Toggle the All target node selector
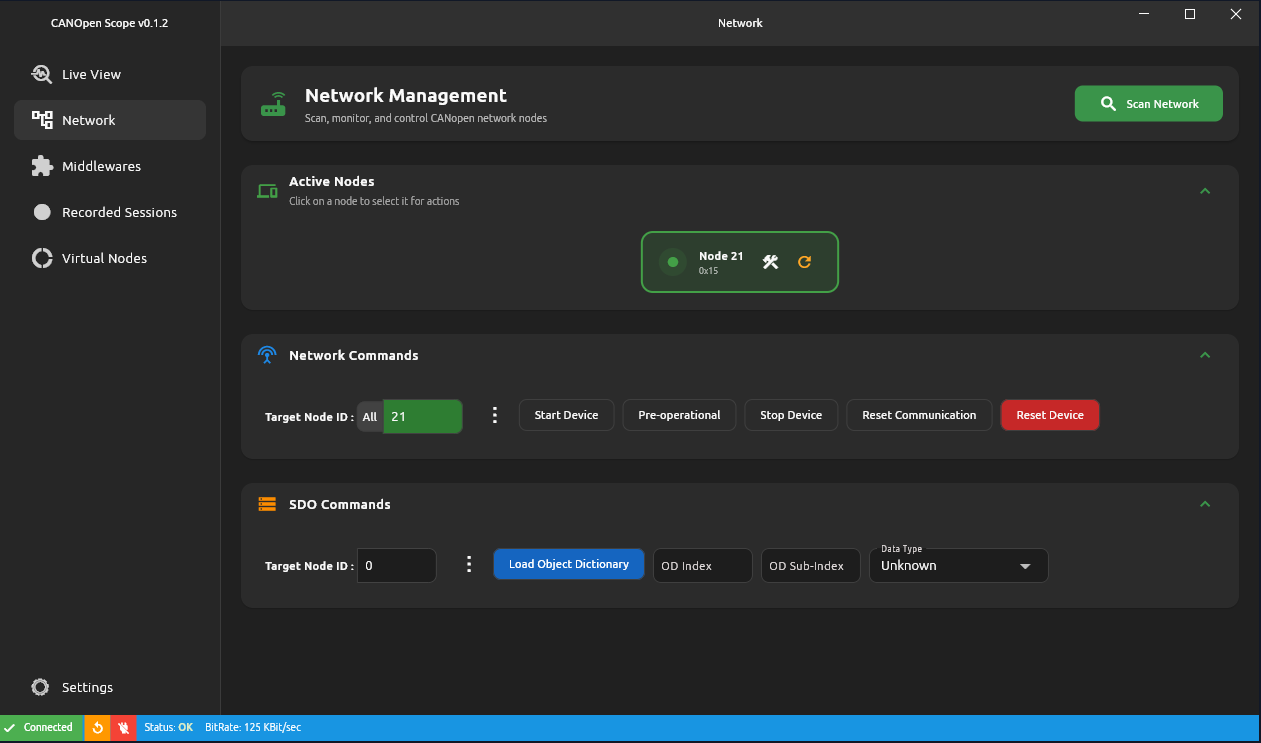Viewport: 1261px width, 743px height. click(x=369, y=416)
